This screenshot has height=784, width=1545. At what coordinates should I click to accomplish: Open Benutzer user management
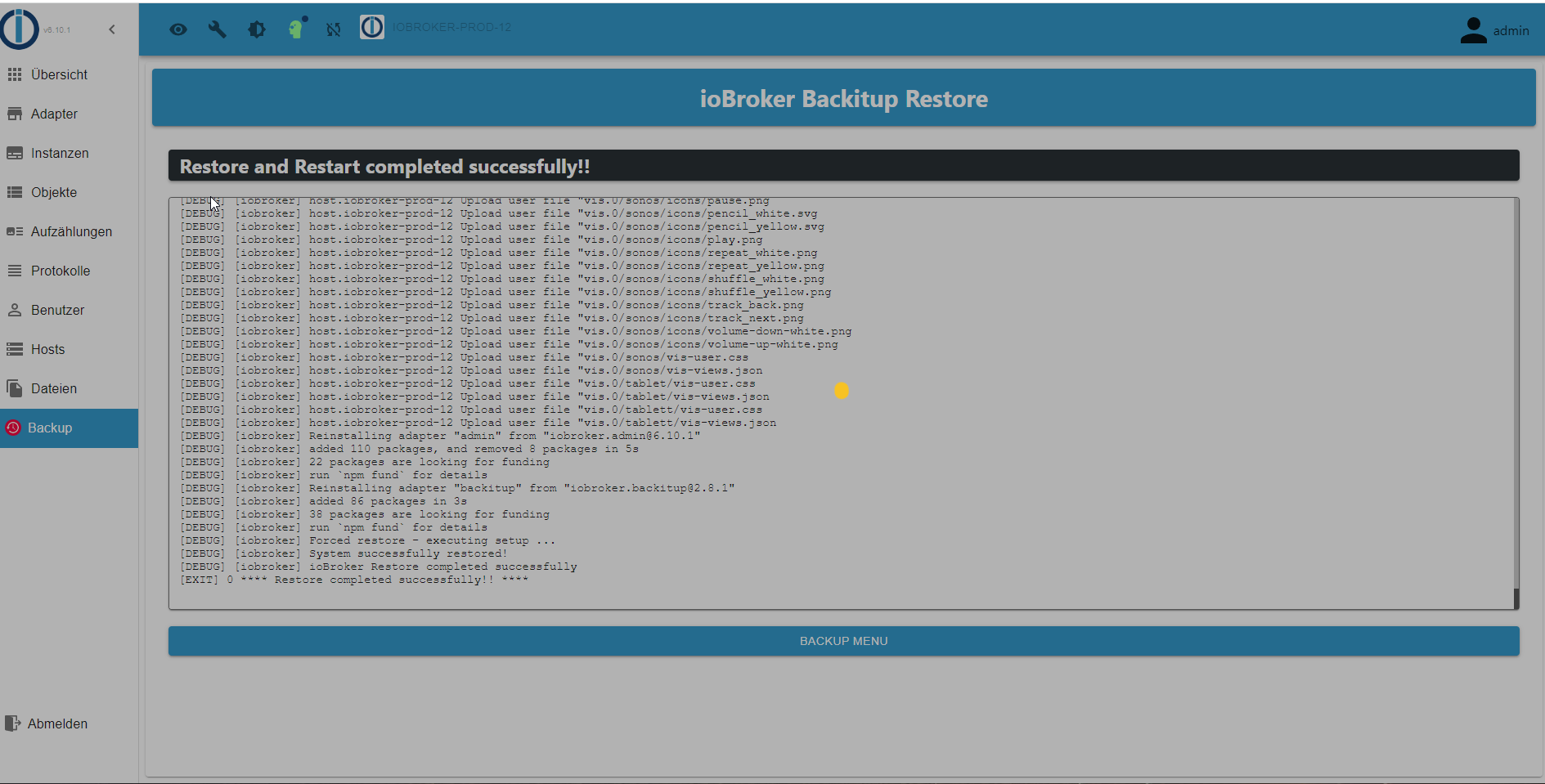pos(69,310)
